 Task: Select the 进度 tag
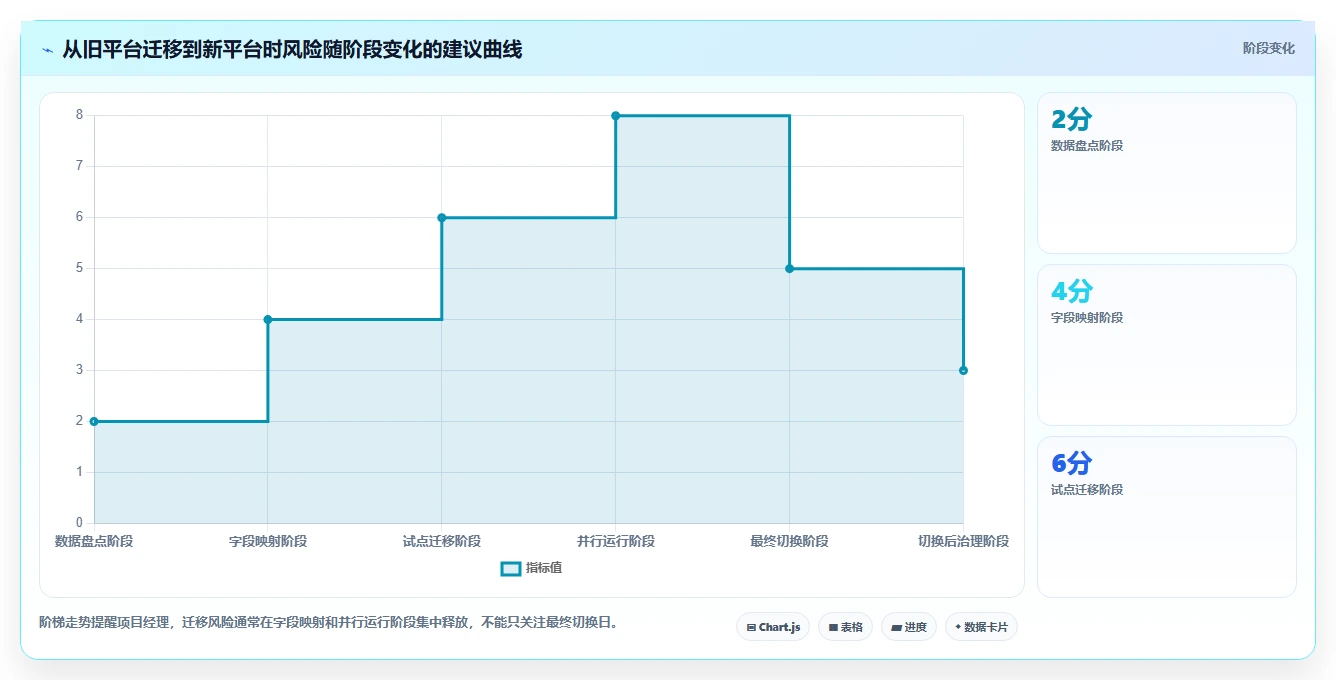pos(909,627)
